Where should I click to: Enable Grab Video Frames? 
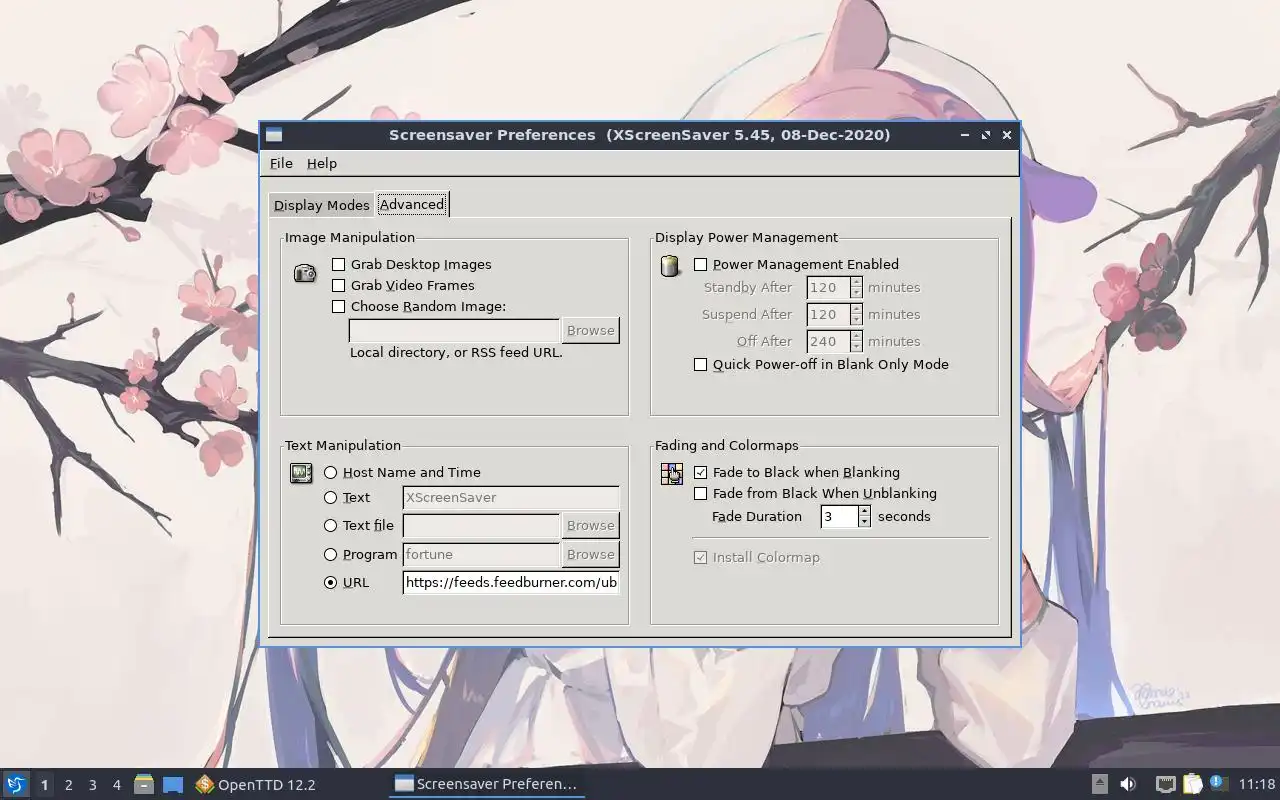pyautogui.click(x=339, y=286)
